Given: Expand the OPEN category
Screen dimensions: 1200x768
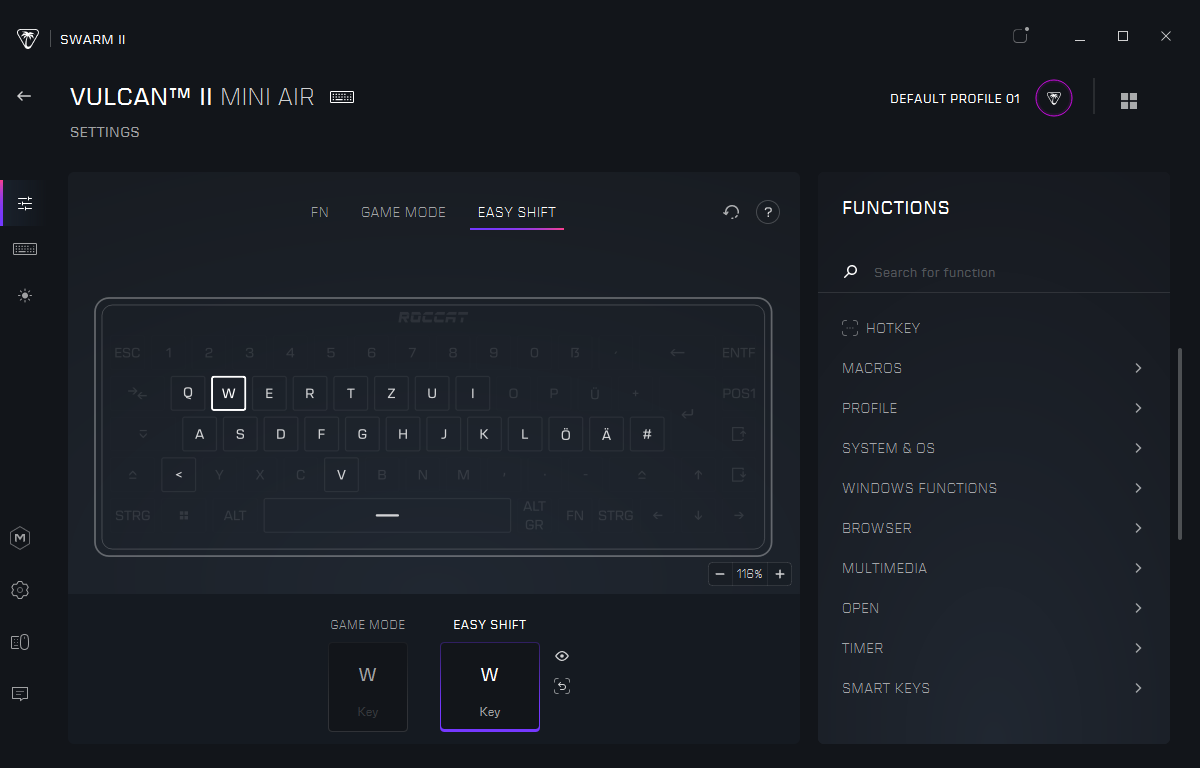Looking at the screenshot, I should coord(993,608).
